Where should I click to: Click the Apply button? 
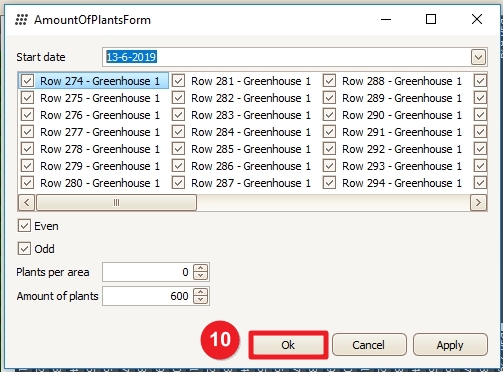450,345
